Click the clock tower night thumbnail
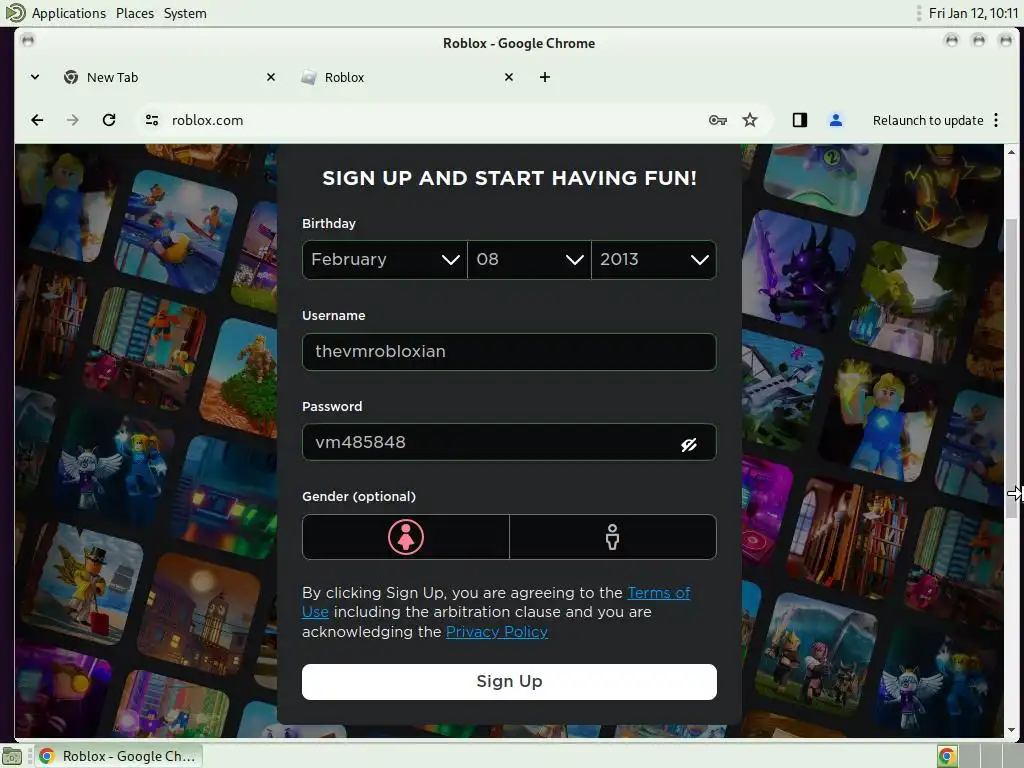Screen dimensions: 1024x768 tap(201, 616)
